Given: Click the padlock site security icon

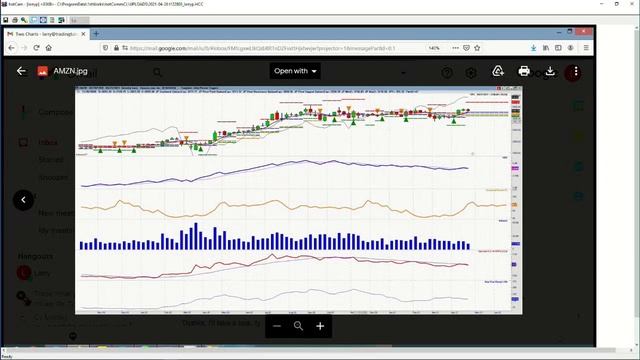Looking at the screenshot, I should point(116,48).
